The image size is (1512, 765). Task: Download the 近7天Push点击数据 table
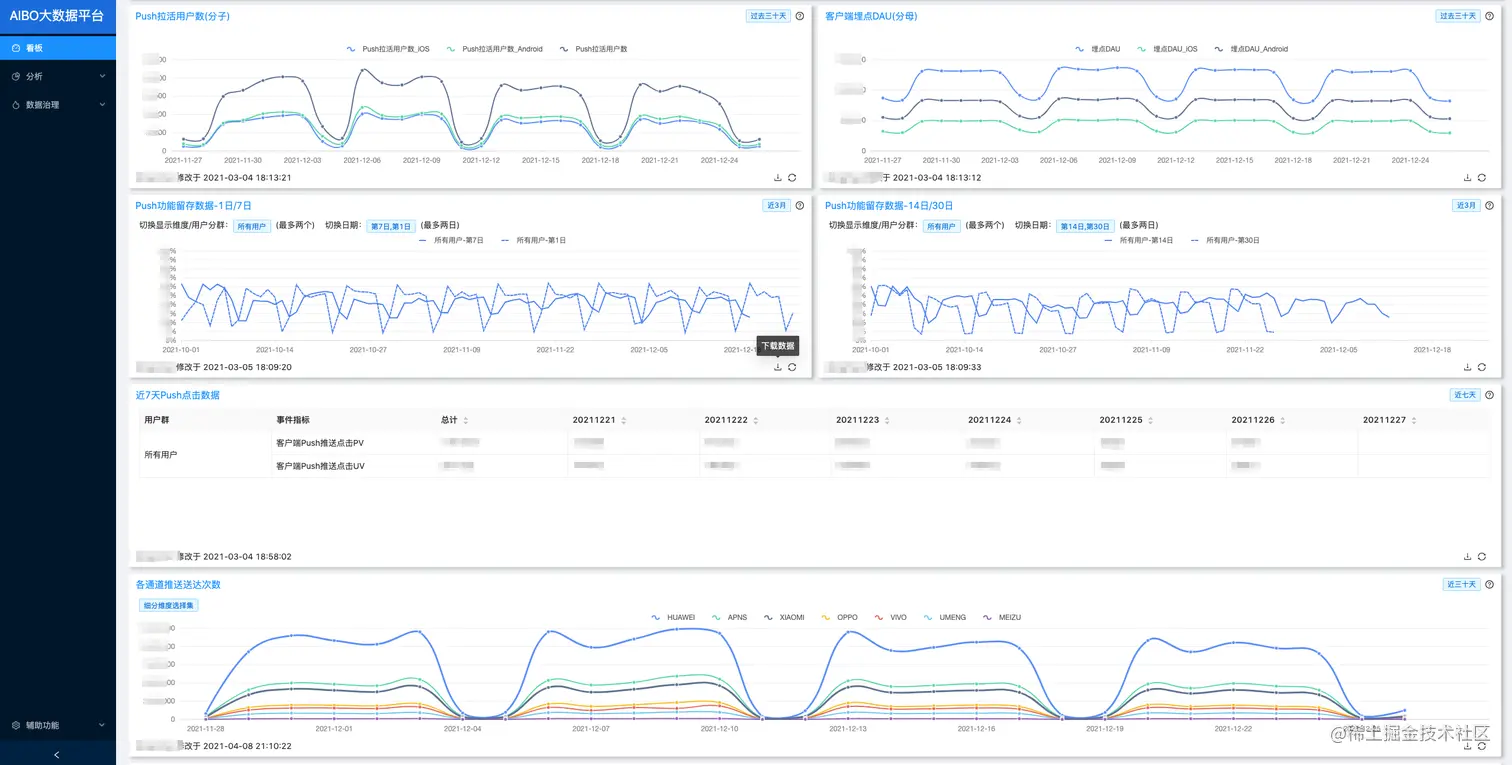tap(1468, 556)
